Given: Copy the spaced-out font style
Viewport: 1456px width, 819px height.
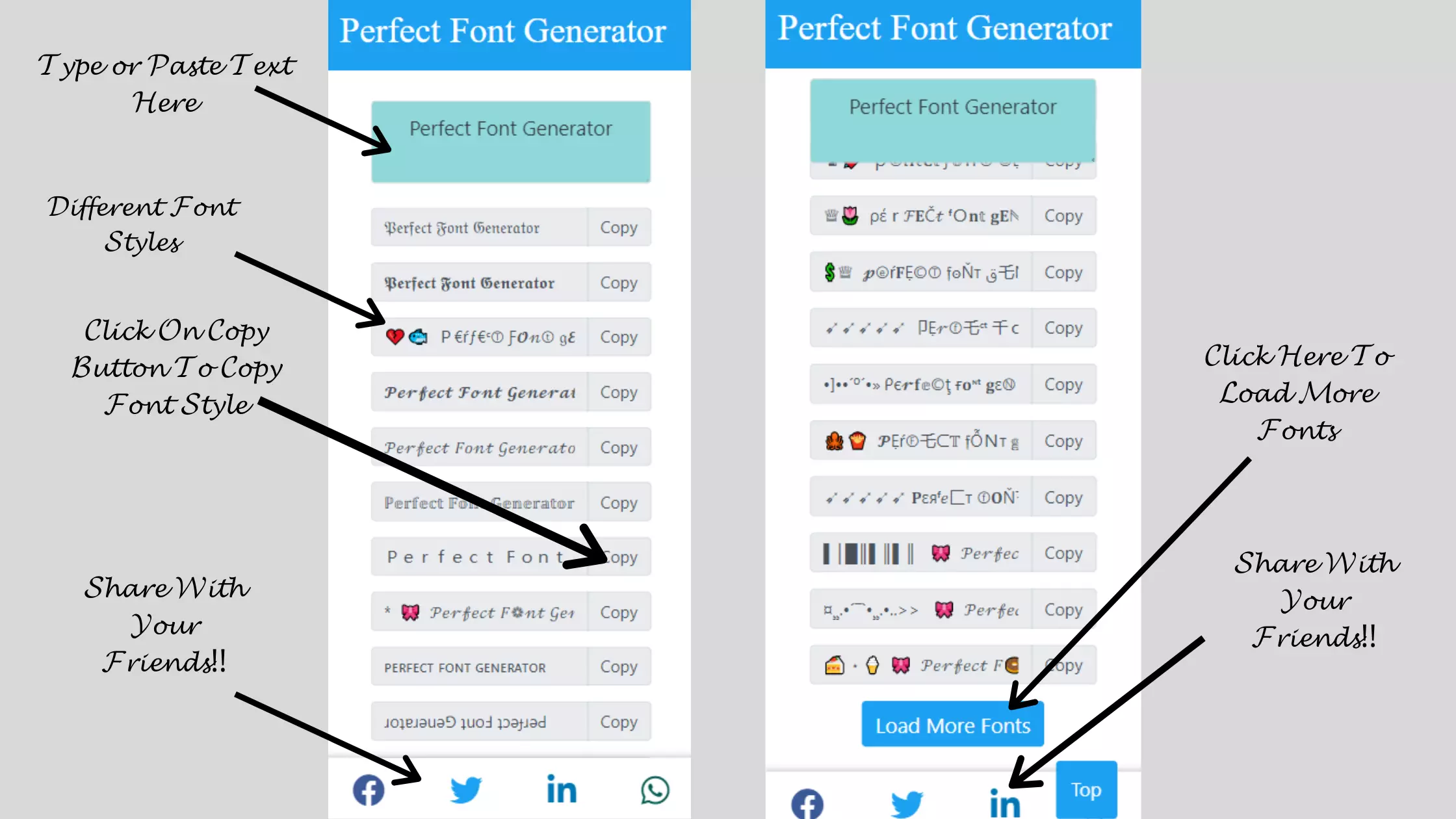Looking at the screenshot, I should tap(619, 557).
